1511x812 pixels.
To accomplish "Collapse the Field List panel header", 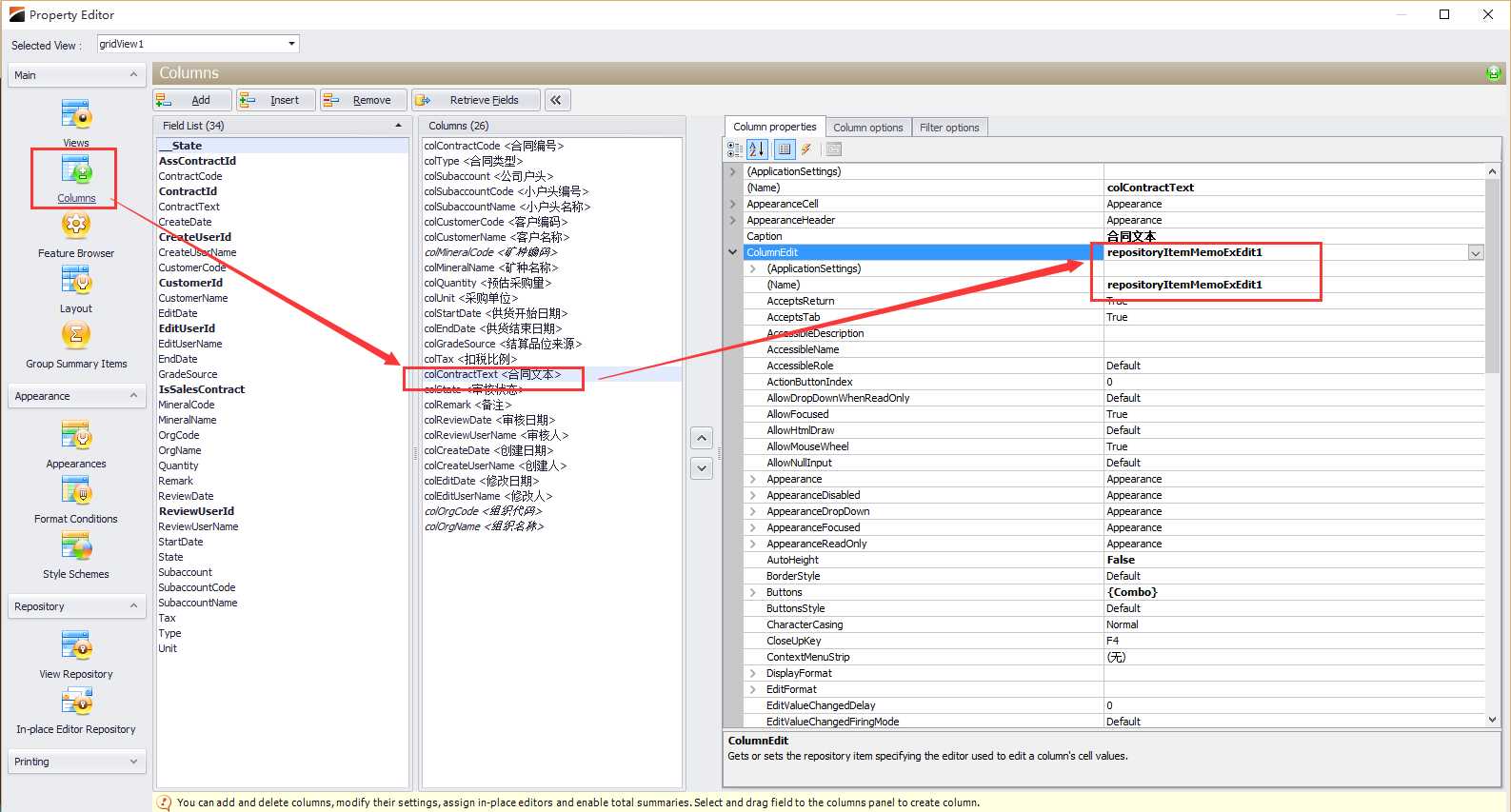I will pos(398,126).
